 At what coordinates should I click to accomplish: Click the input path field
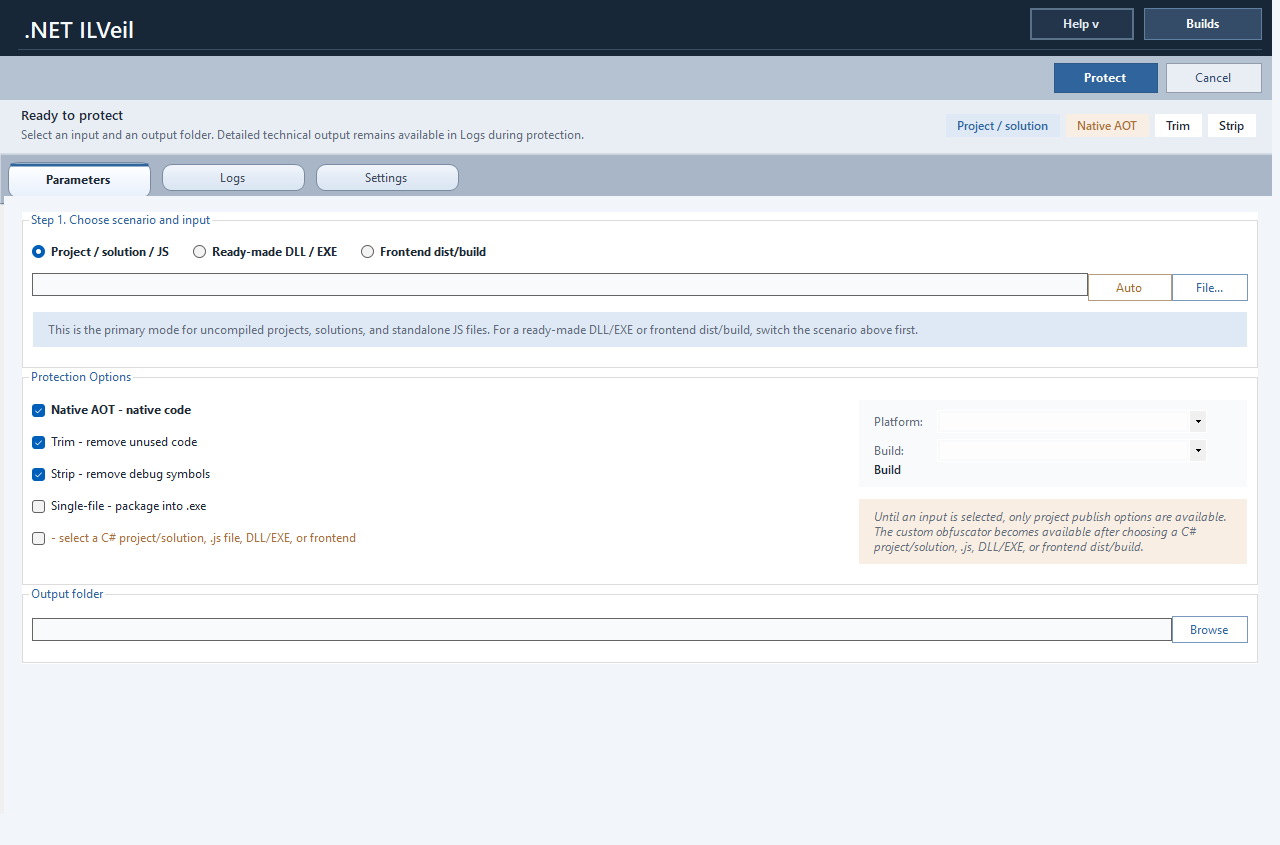click(560, 284)
